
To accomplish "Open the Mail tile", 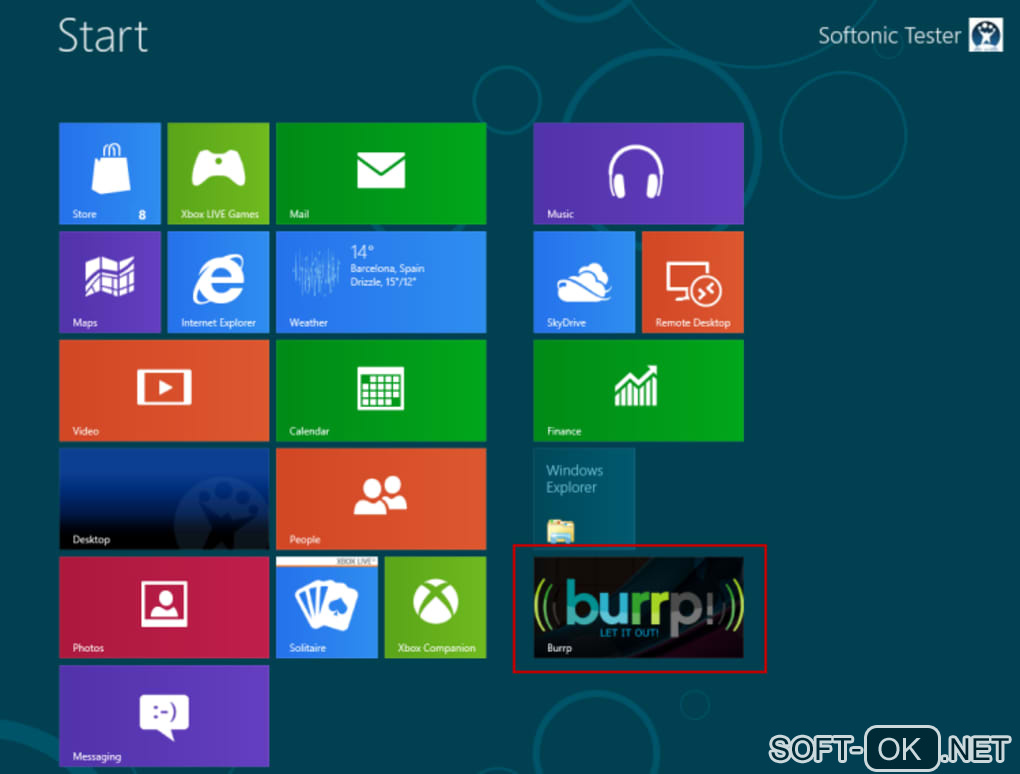I will (381, 174).
